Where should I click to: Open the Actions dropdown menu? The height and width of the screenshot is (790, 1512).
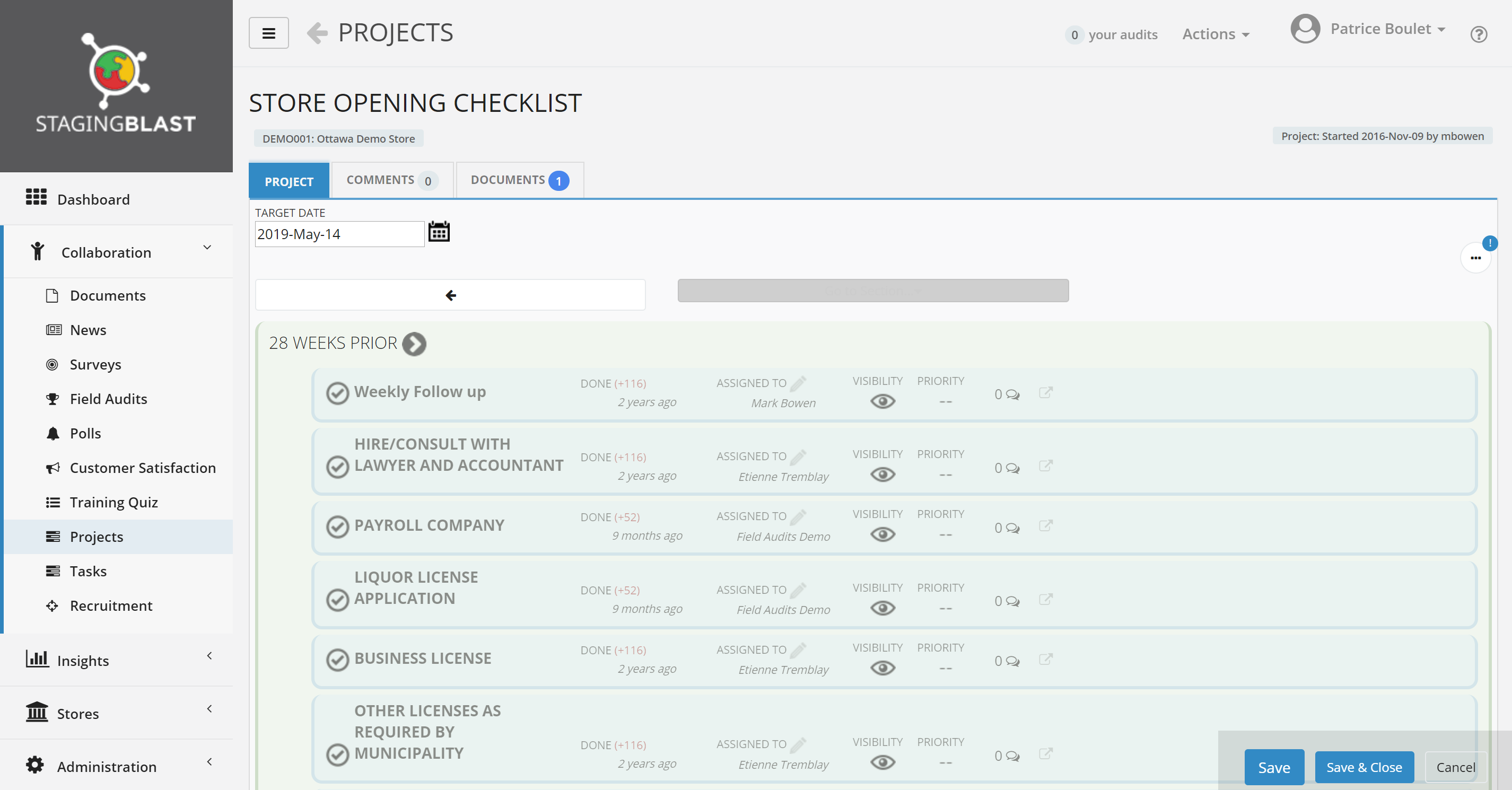pyautogui.click(x=1215, y=34)
